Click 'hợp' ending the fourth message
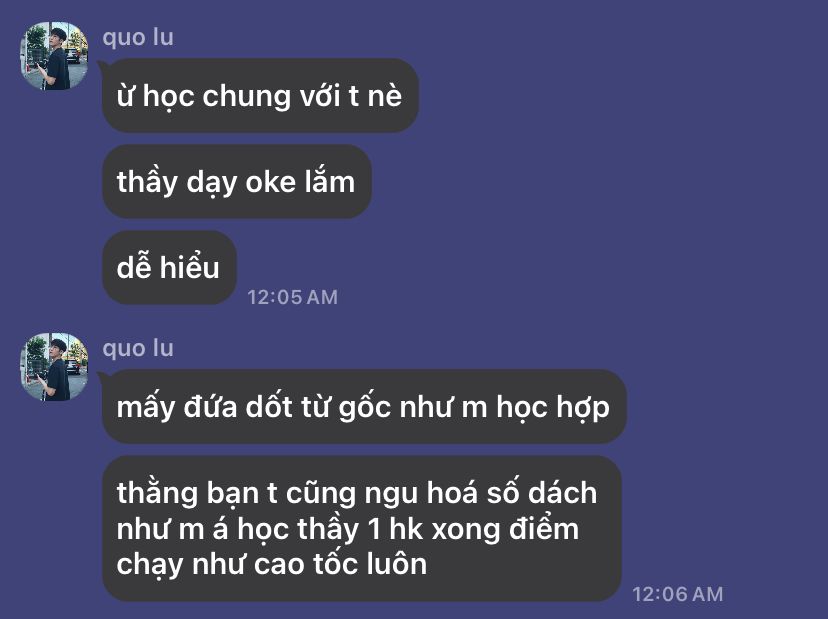 [x=583, y=408]
